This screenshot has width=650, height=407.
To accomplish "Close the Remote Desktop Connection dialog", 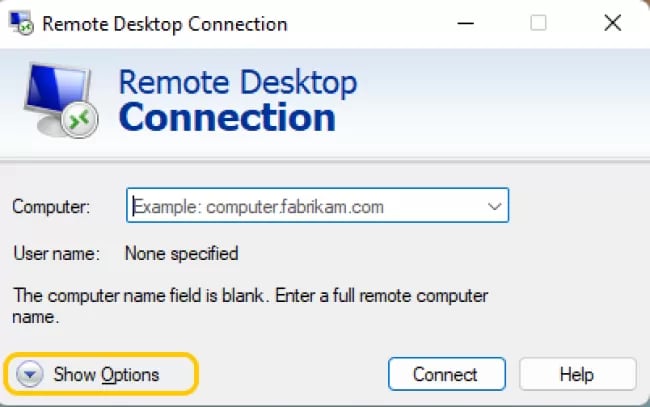I will click(612, 23).
